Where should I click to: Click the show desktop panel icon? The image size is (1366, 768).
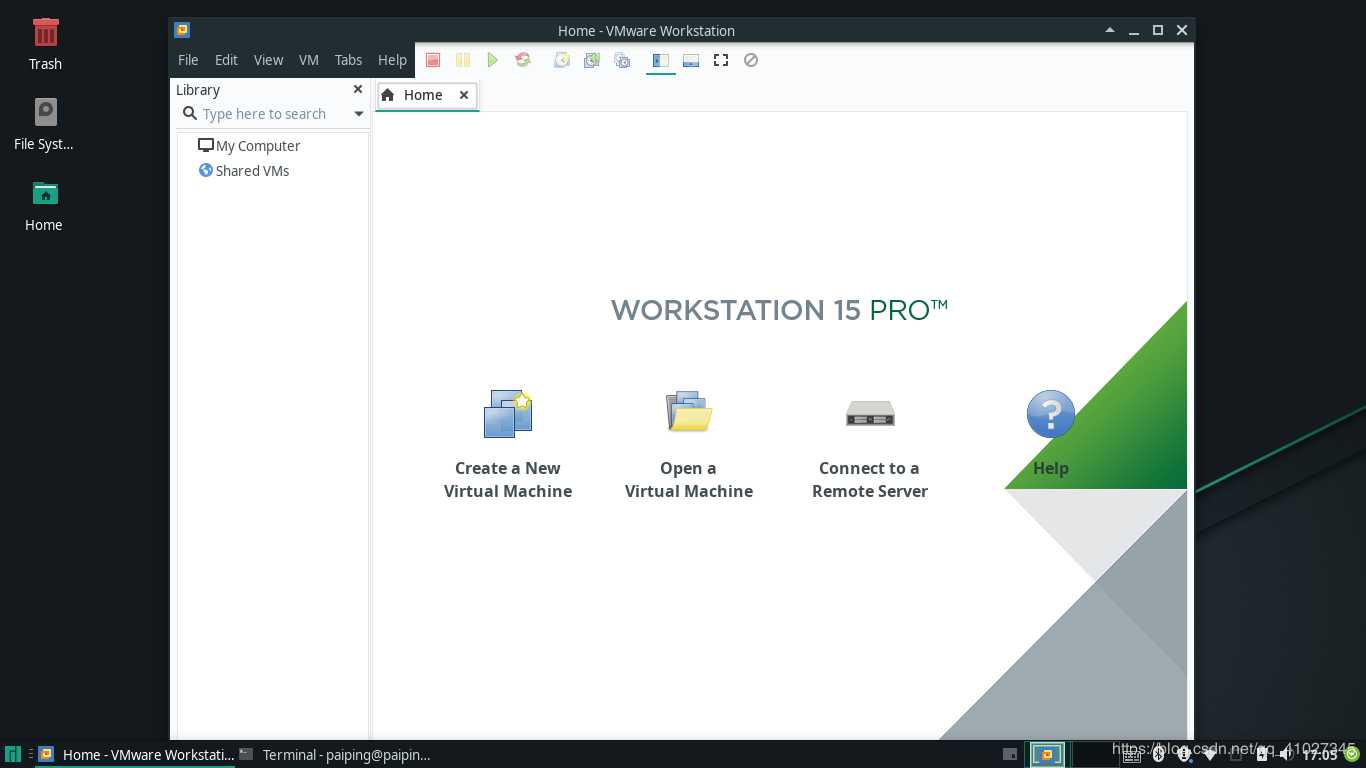pyautogui.click(x=1009, y=755)
